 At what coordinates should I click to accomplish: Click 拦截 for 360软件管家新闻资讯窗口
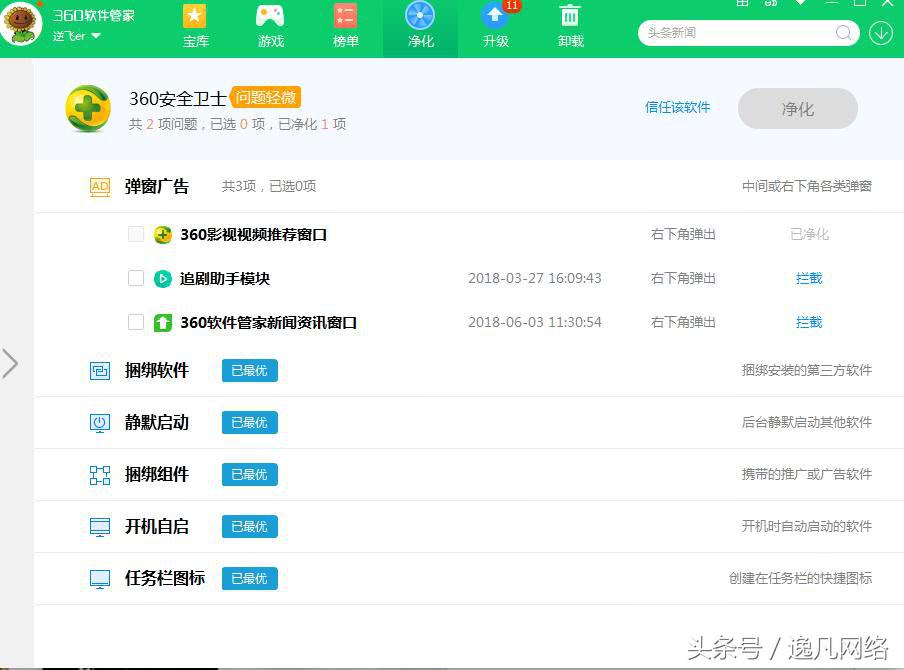[x=809, y=322]
